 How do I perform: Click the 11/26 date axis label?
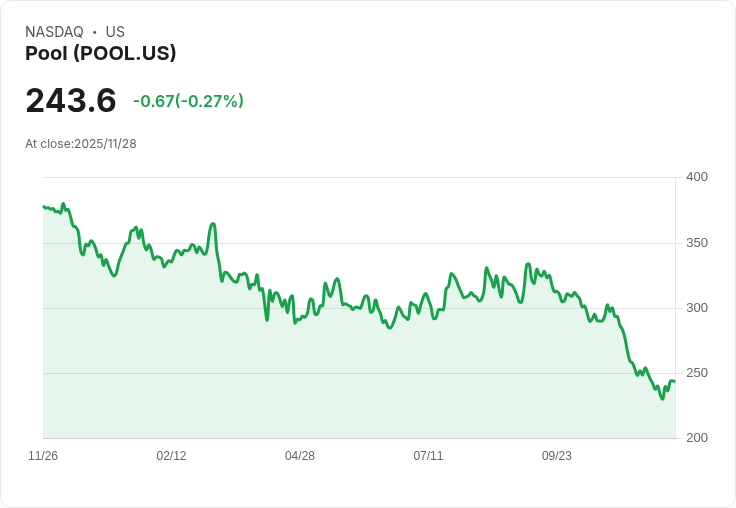[43, 456]
